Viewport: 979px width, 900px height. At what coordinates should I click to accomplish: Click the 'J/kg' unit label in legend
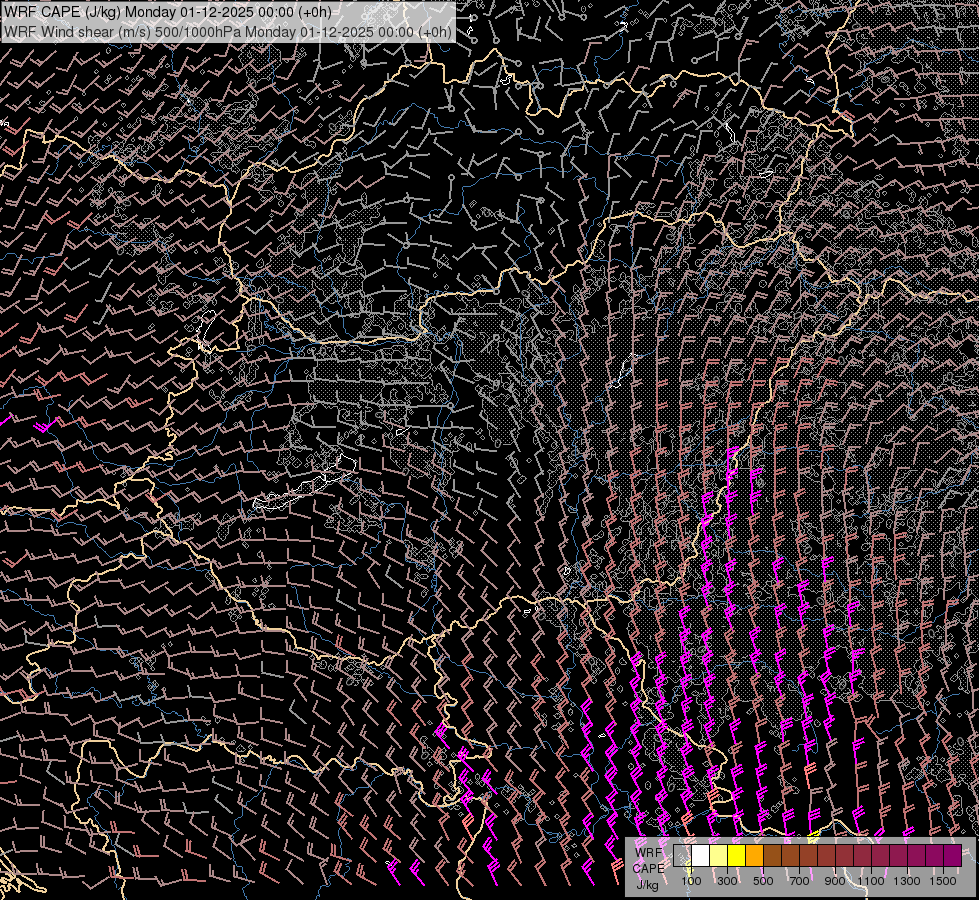tap(647, 886)
